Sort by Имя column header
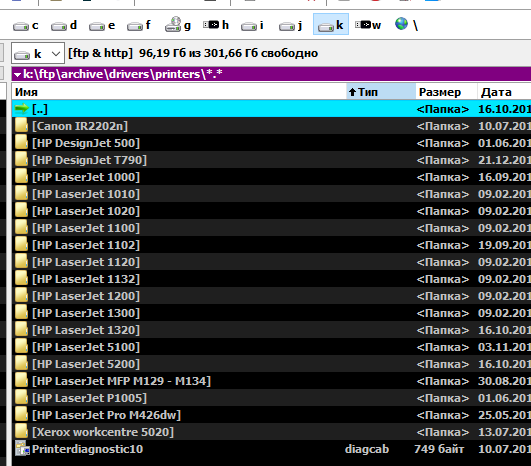 (179, 92)
